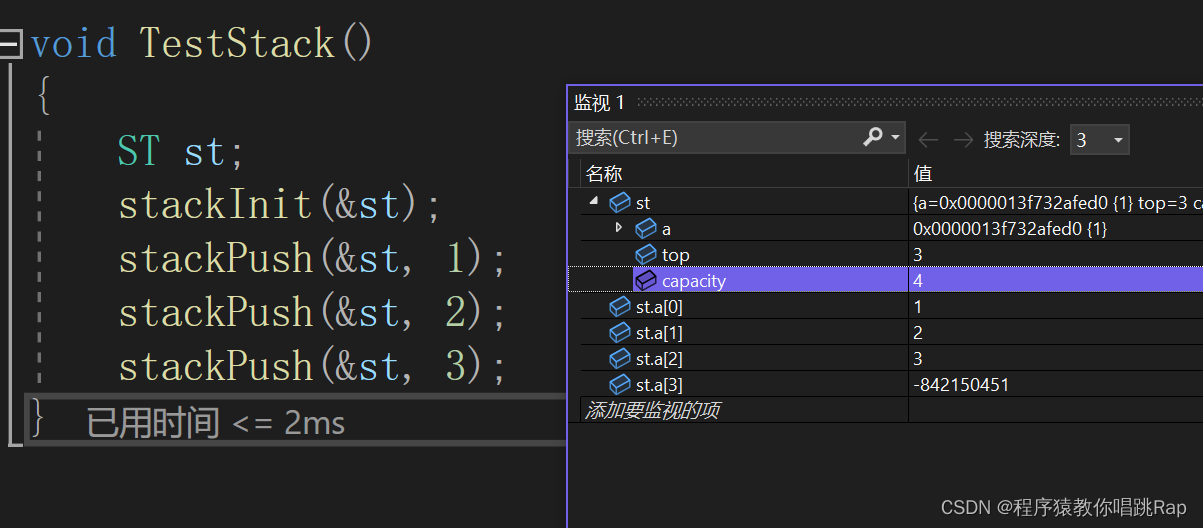Click the cube icon next to top
1203x528 pixels.
tap(646, 255)
